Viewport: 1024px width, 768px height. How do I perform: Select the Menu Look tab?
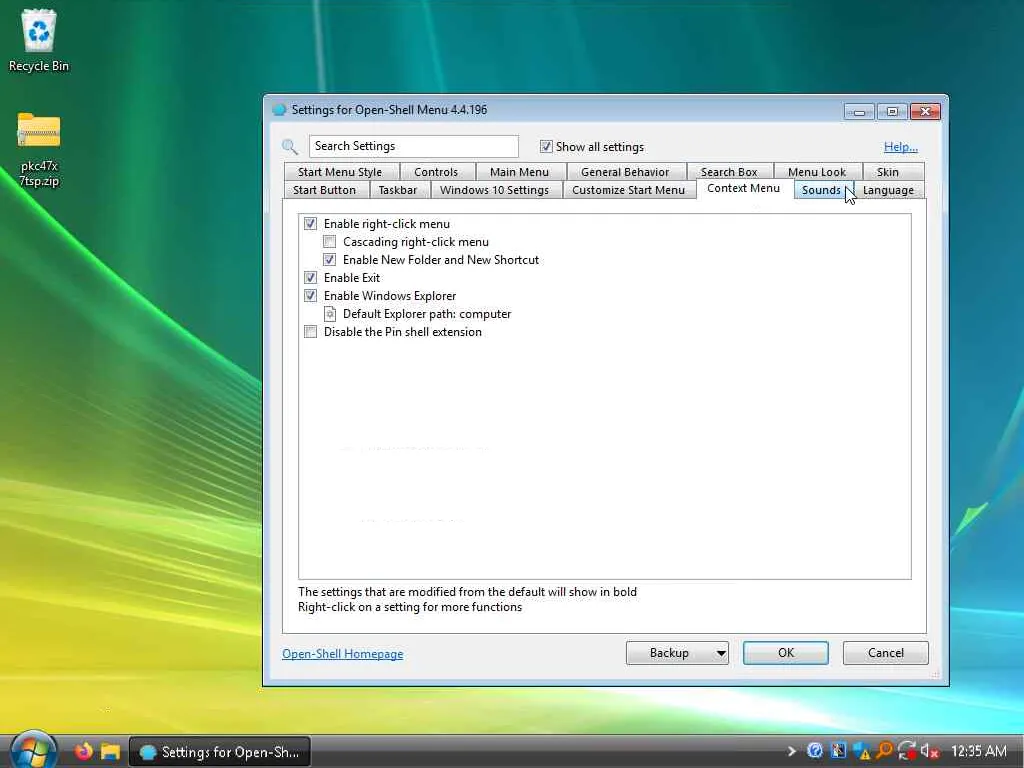pos(816,172)
